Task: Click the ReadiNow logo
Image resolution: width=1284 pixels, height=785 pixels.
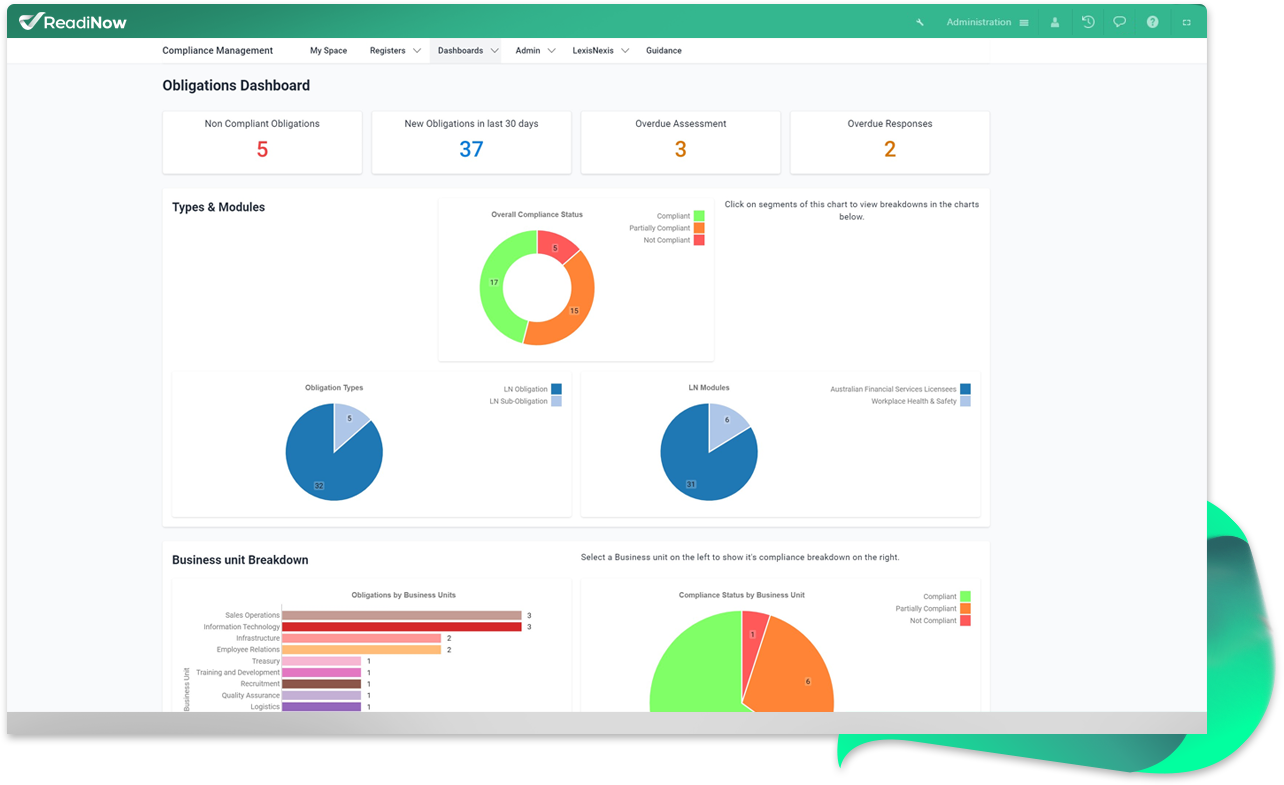Action: (73, 21)
